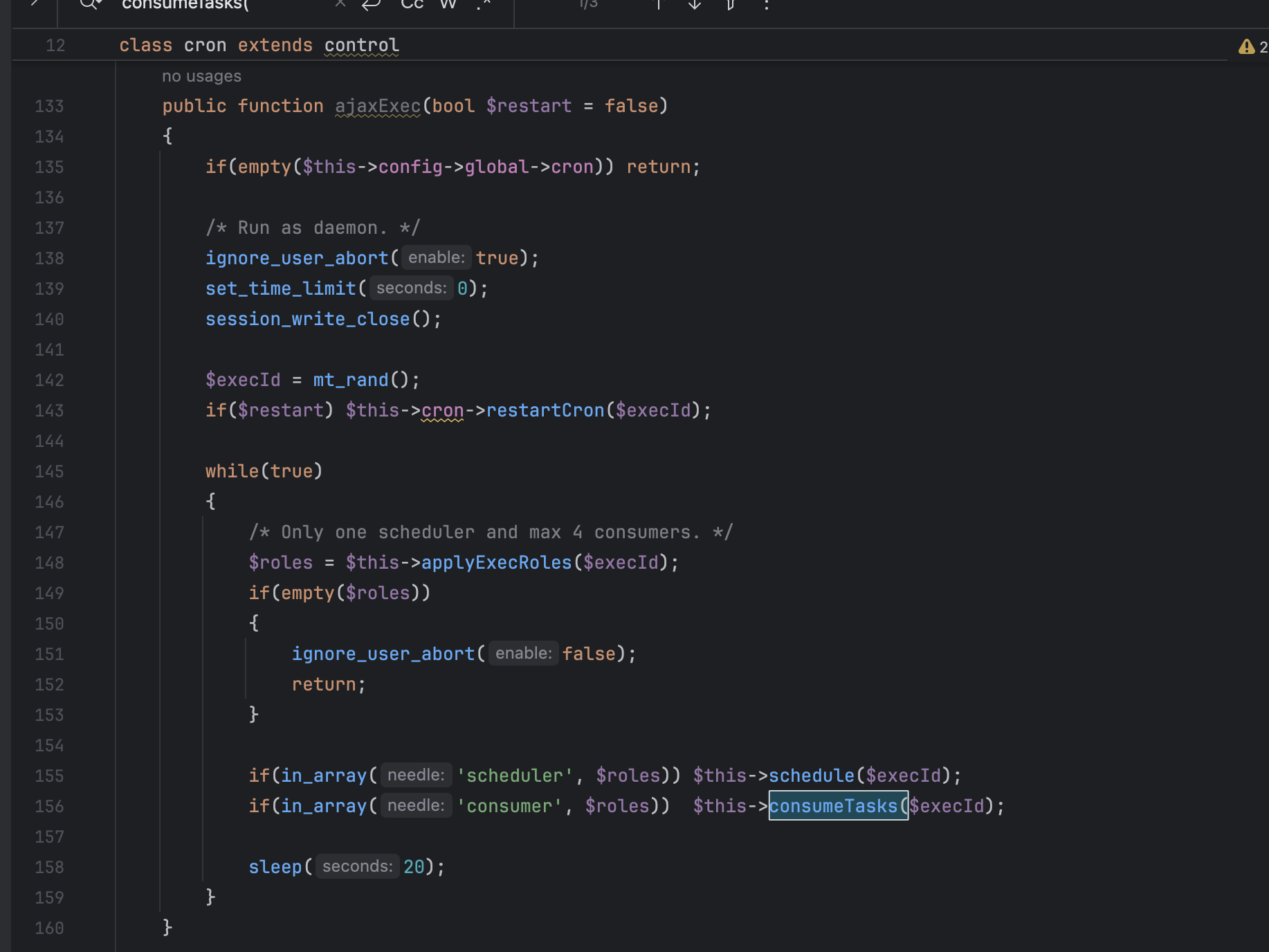Screen dimensions: 1269x952
Task: Jump to next occurrence with down arrow
Action: pyautogui.click(x=695, y=4)
